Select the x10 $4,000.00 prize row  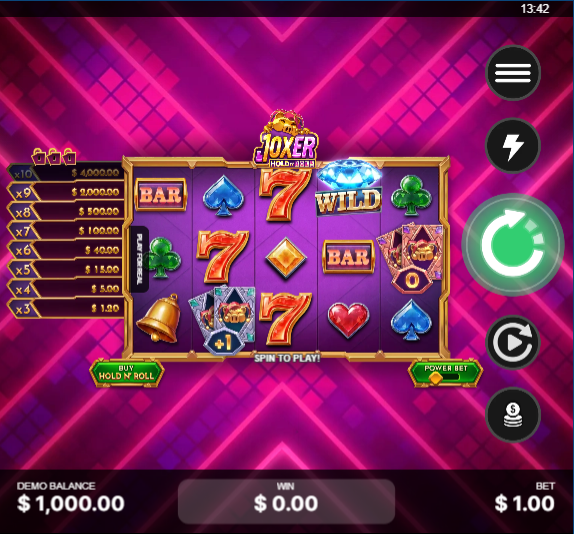66,172
